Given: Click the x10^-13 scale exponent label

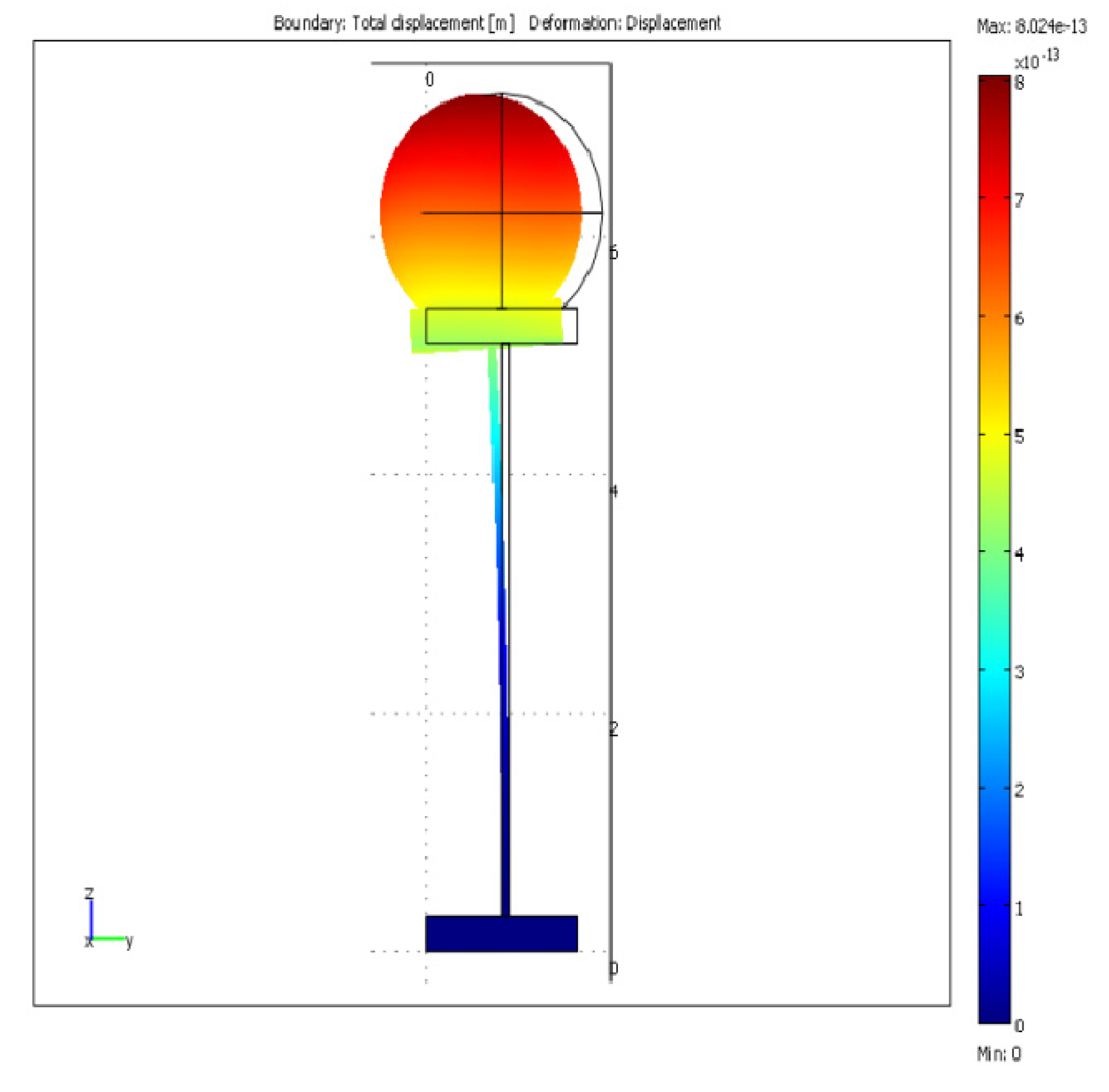Looking at the screenshot, I should (1035, 60).
